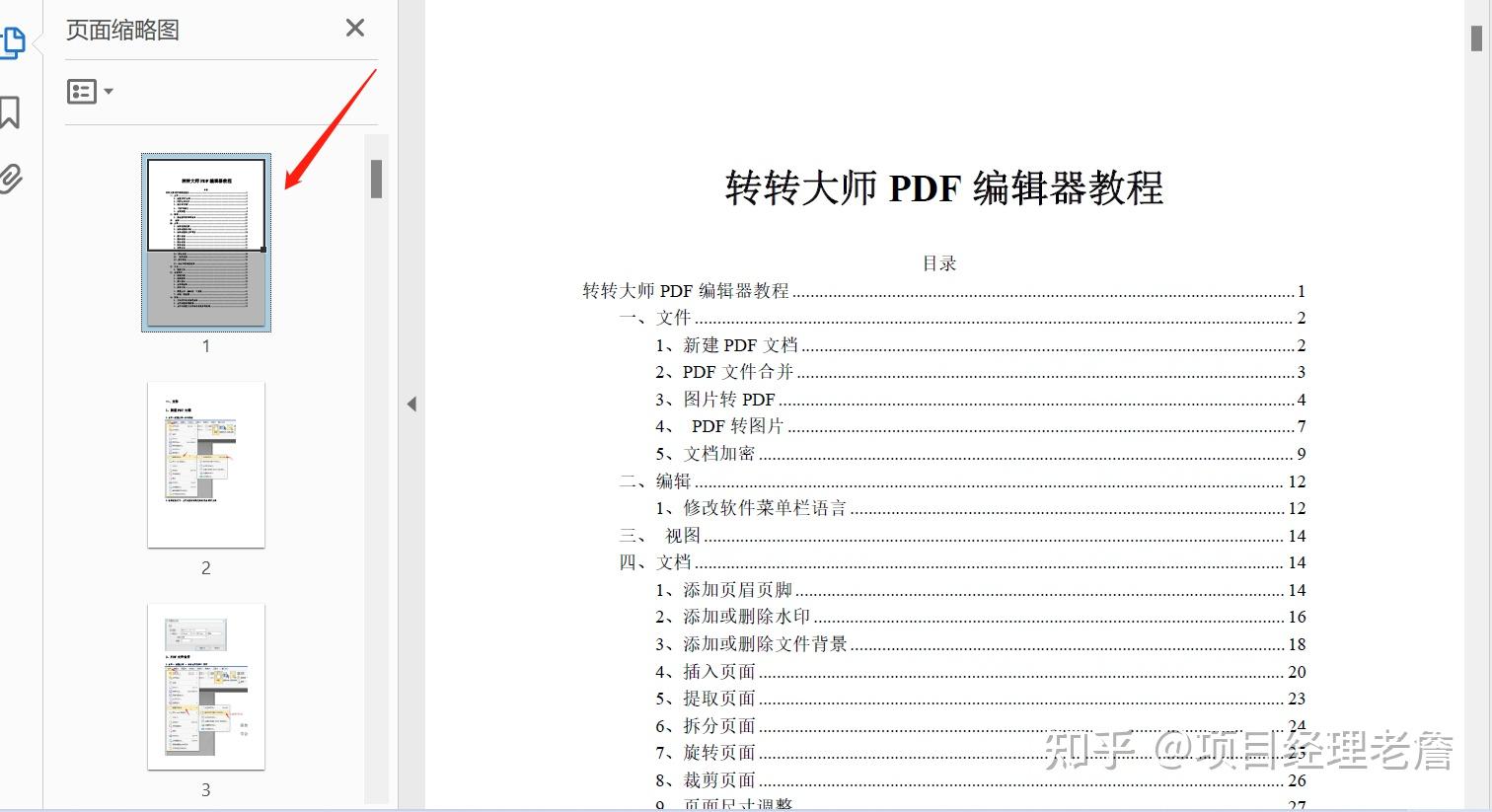Open contents entry 1、修改软件菜单栏语言
This screenshot has width=1492, height=812.
(980, 508)
